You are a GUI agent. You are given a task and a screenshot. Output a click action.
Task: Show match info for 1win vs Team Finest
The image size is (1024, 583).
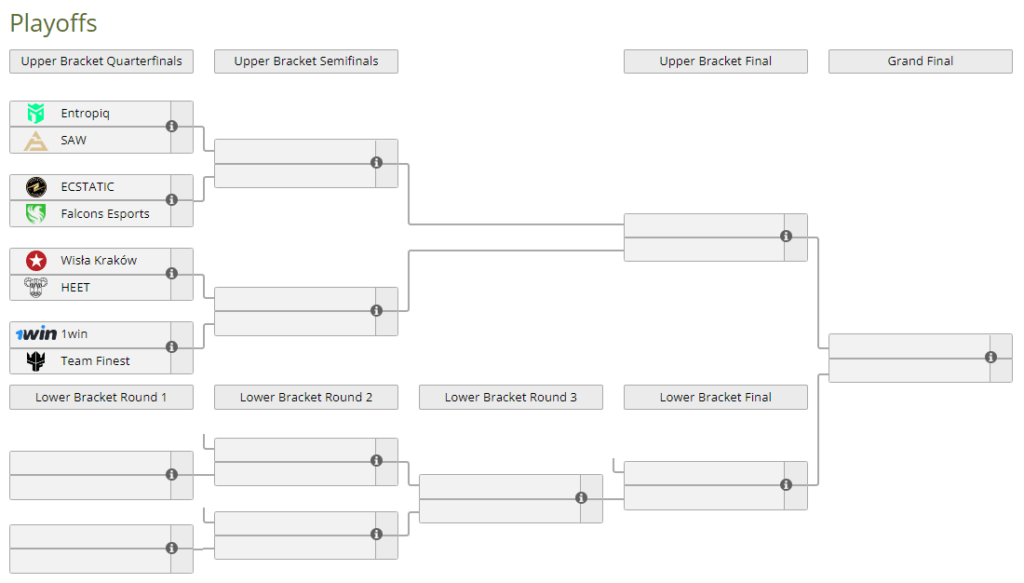172,347
